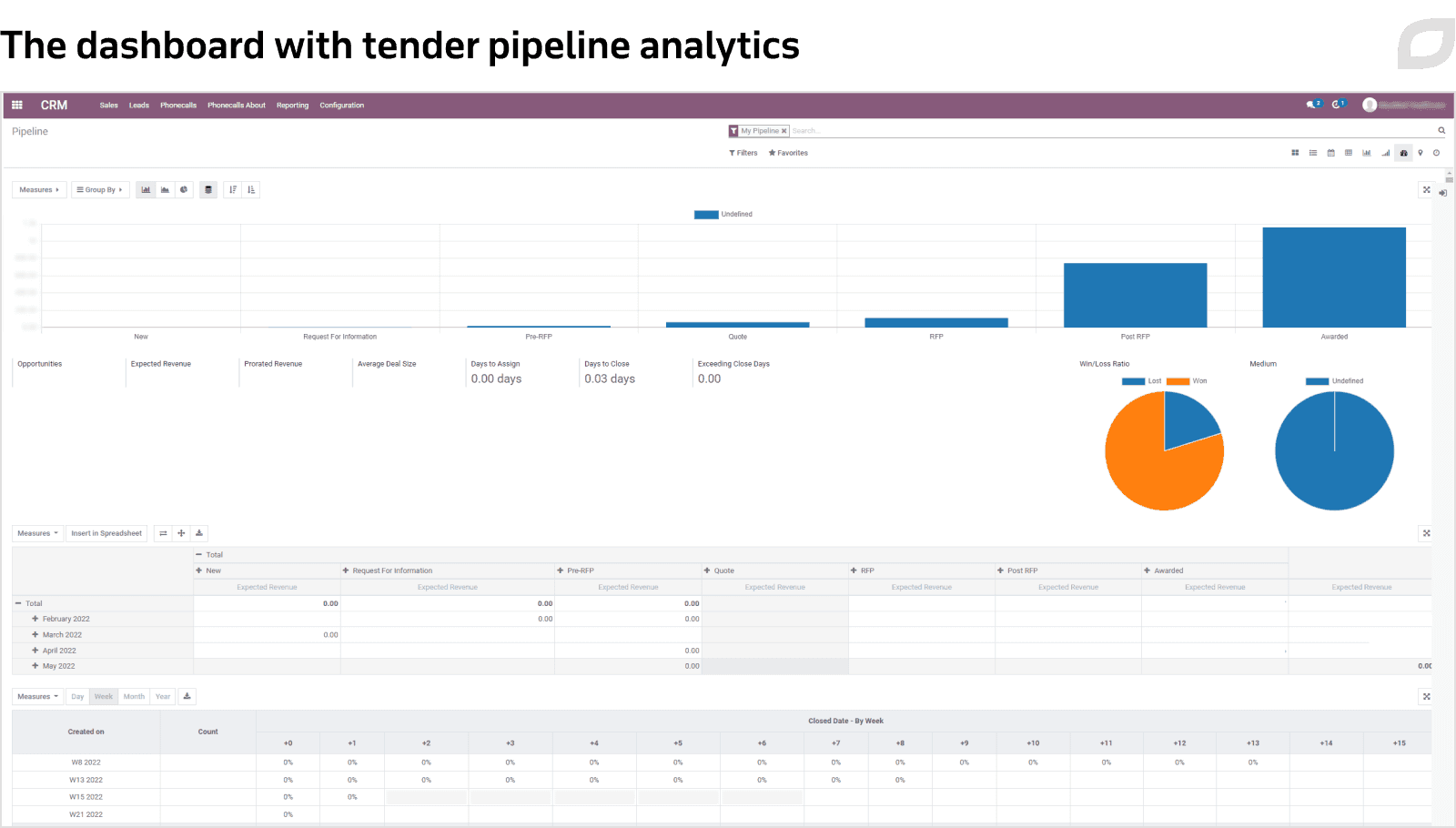Open the Configuration menu
Image resolution: width=1456 pixels, height=828 pixels.
point(342,106)
